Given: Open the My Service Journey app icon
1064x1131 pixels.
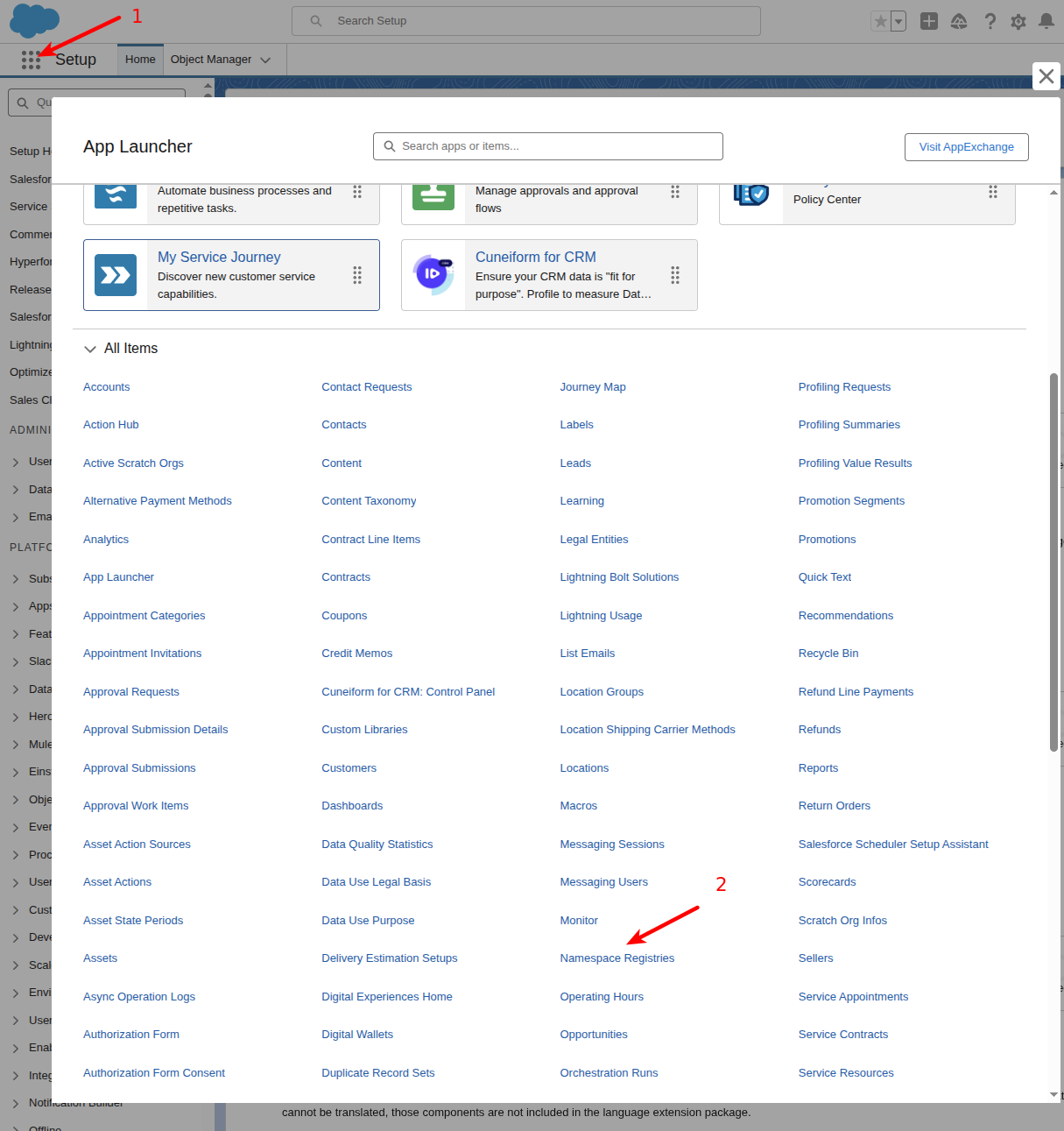Looking at the screenshot, I should point(116,274).
